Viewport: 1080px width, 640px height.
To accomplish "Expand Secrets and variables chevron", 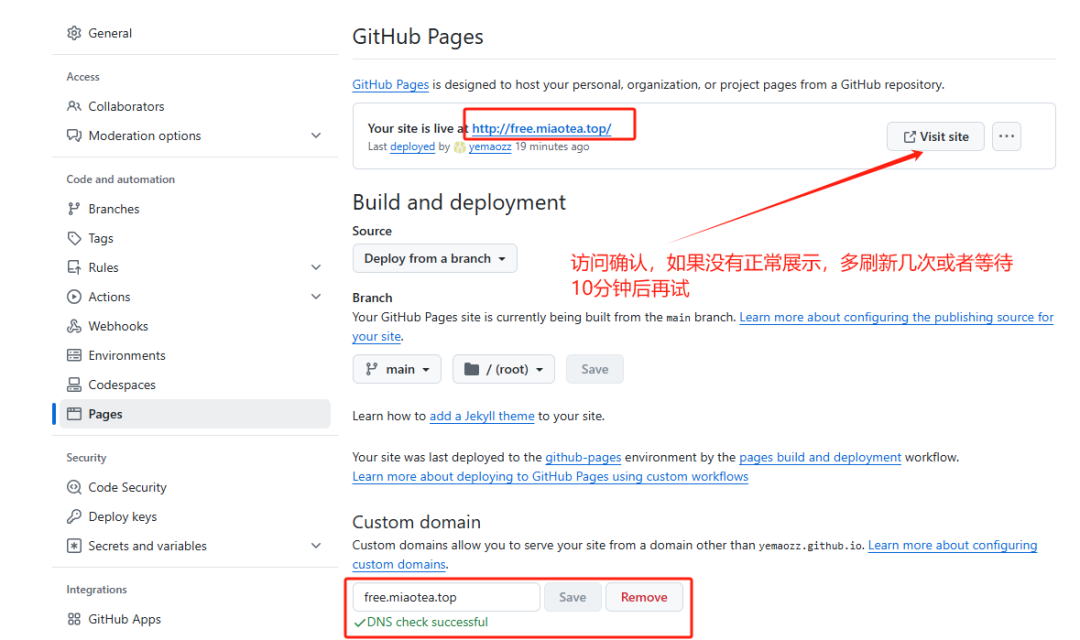I will pos(316,546).
